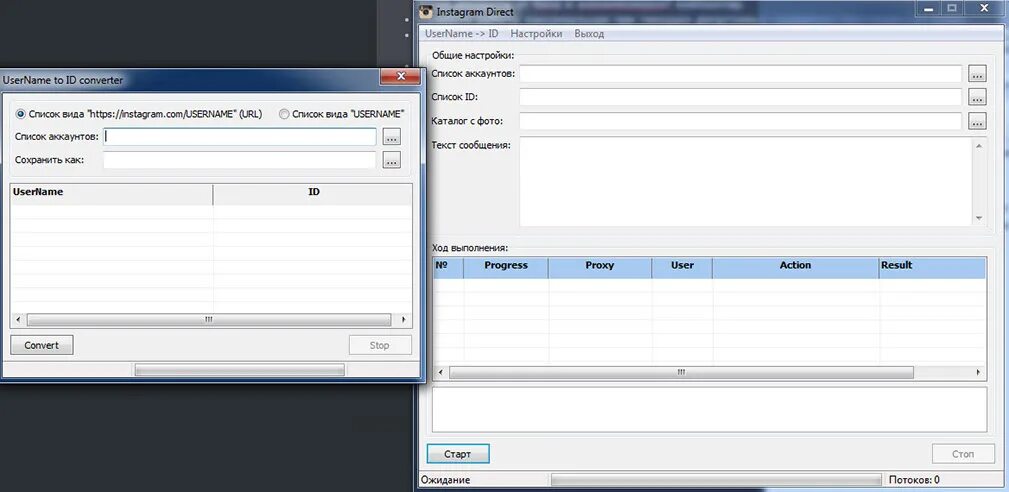Click the log output box above Старт

[709, 409]
